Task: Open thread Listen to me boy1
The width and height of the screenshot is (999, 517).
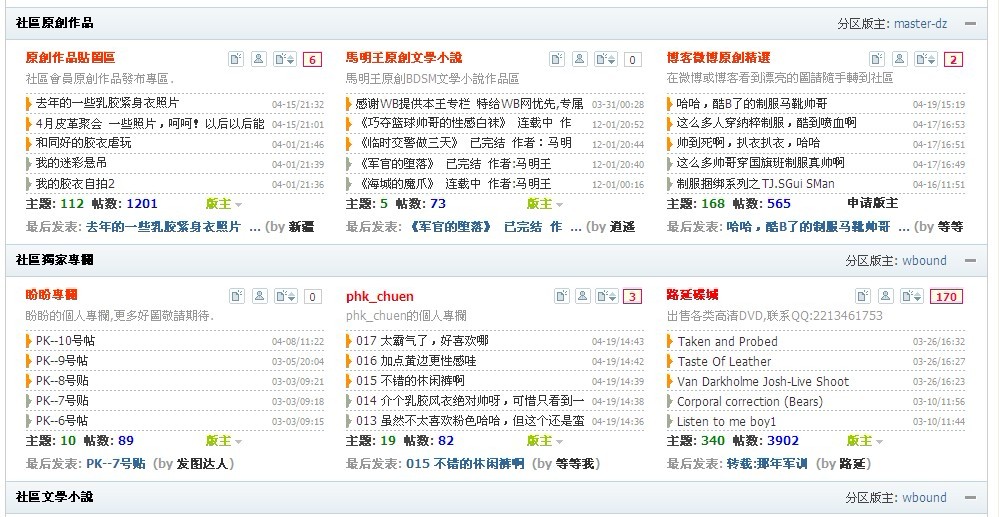Action: [726, 422]
